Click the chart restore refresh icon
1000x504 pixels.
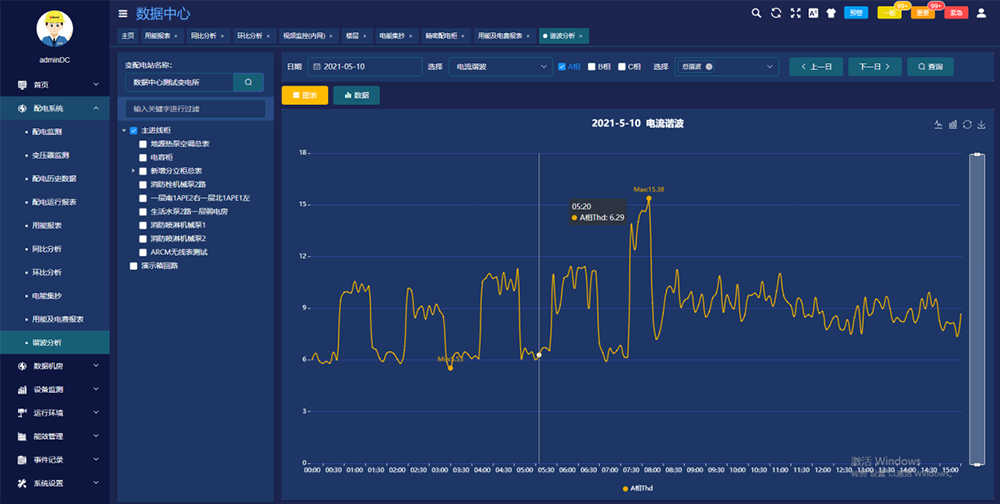967,124
